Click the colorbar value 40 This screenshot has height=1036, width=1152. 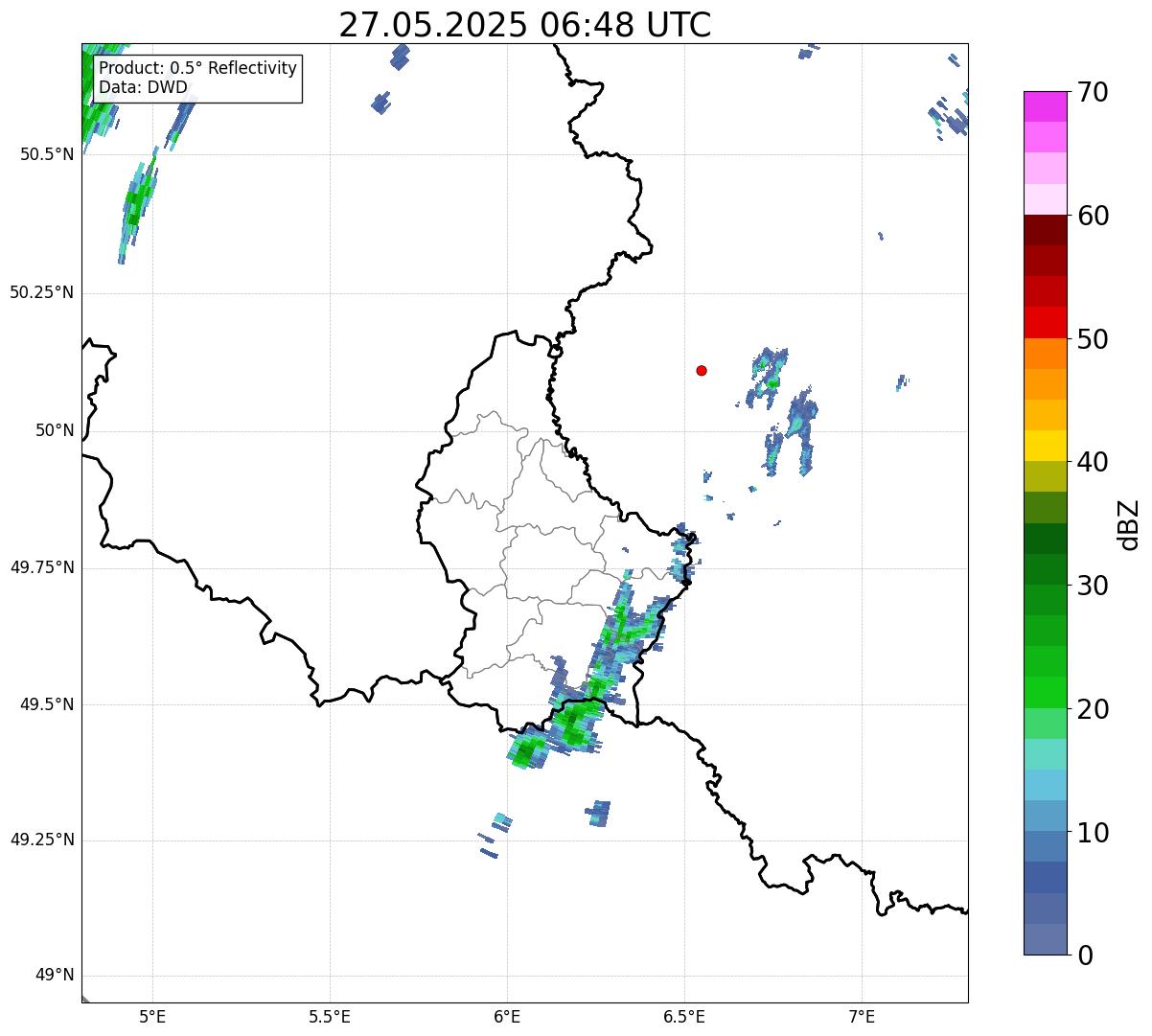pos(1093,462)
